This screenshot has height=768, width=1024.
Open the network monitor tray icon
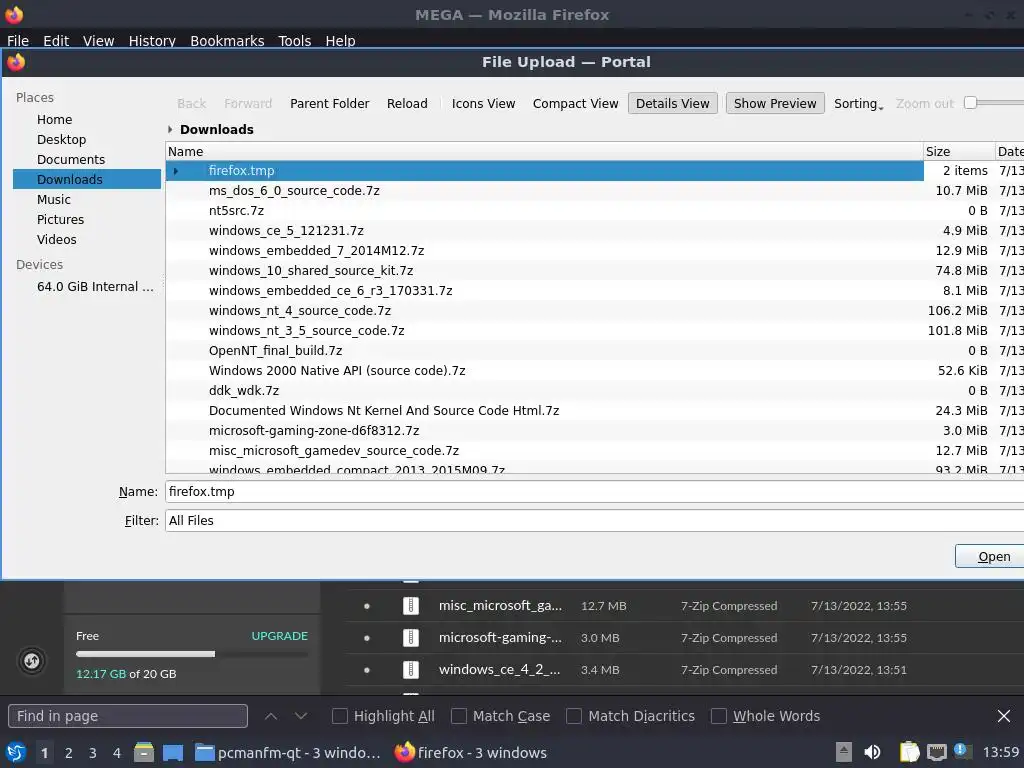coord(936,752)
